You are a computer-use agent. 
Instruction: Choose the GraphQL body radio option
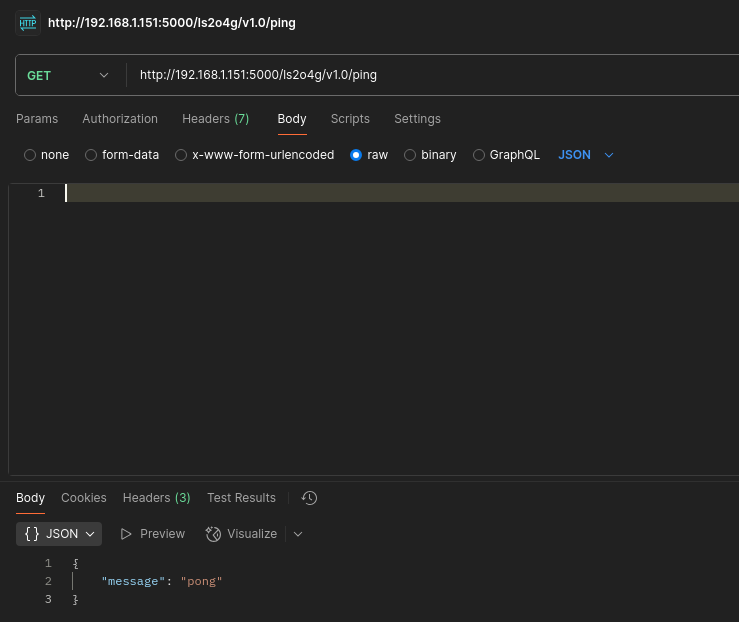tap(479, 155)
